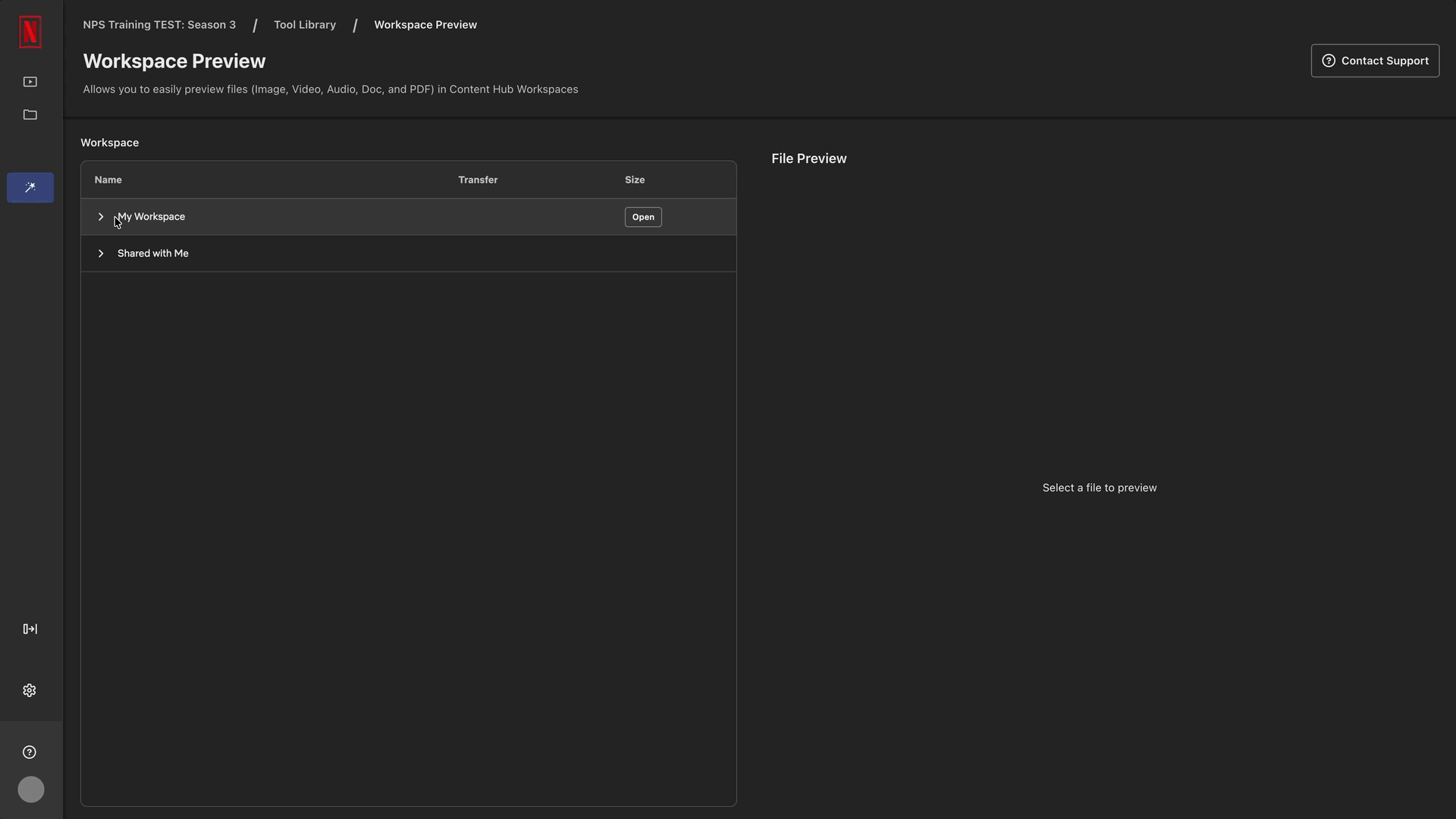Click the highlighted magic wand tool icon
1456x819 pixels.
tap(30, 187)
